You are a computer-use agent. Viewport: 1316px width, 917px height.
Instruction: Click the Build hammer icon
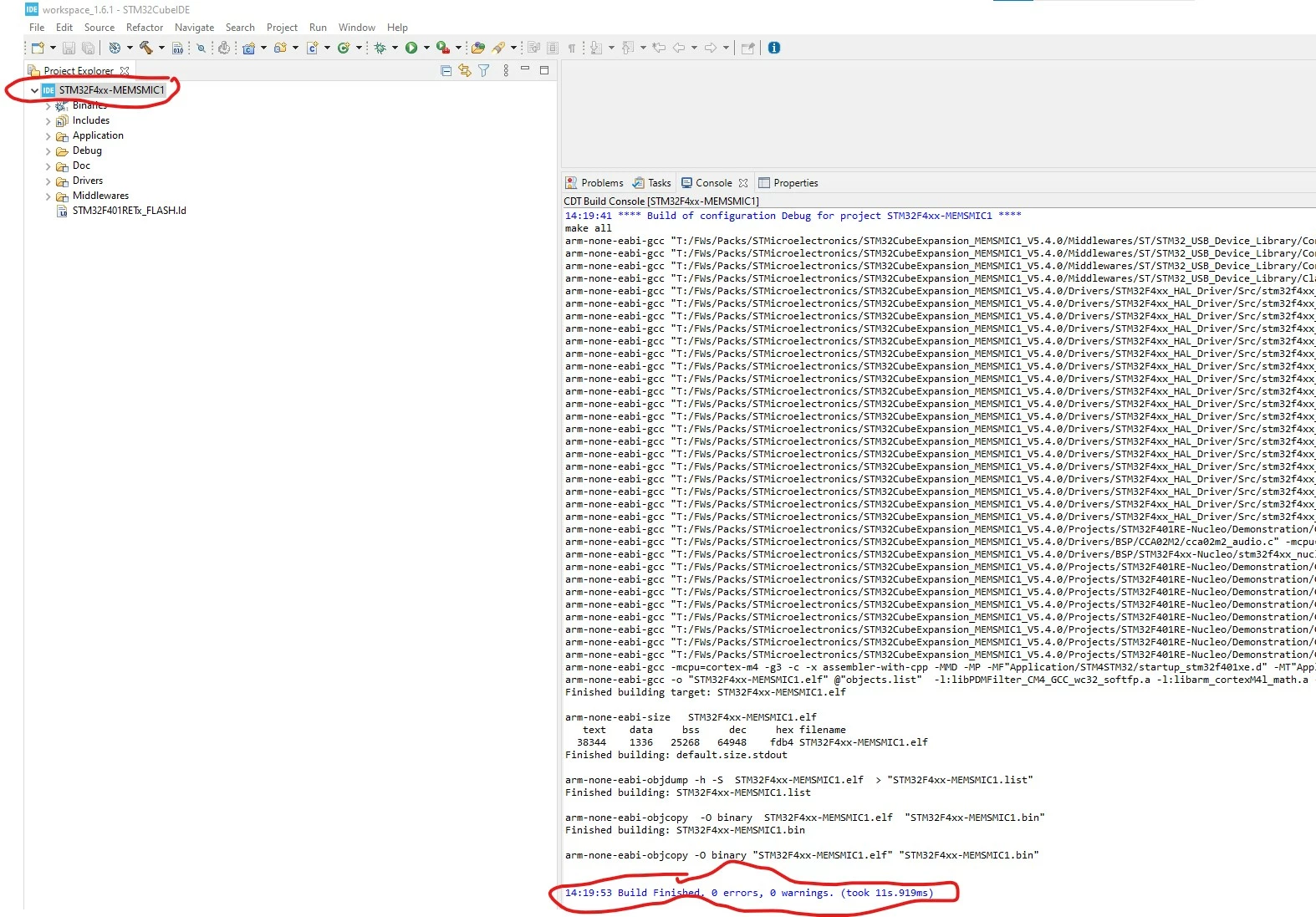coord(146,48)
